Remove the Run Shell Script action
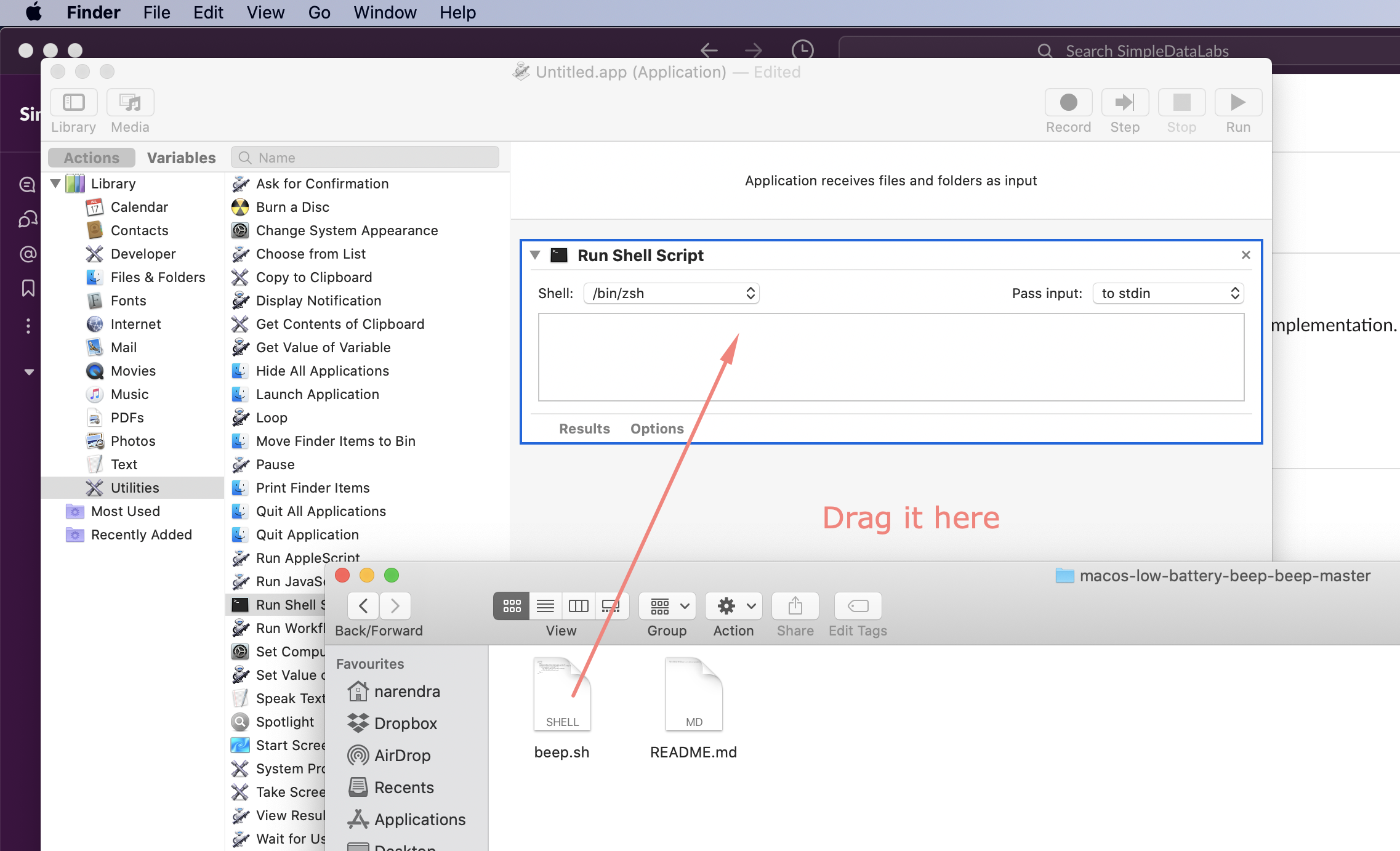This screenshot has width=1400, height=851. click(x=1245, y=255)
